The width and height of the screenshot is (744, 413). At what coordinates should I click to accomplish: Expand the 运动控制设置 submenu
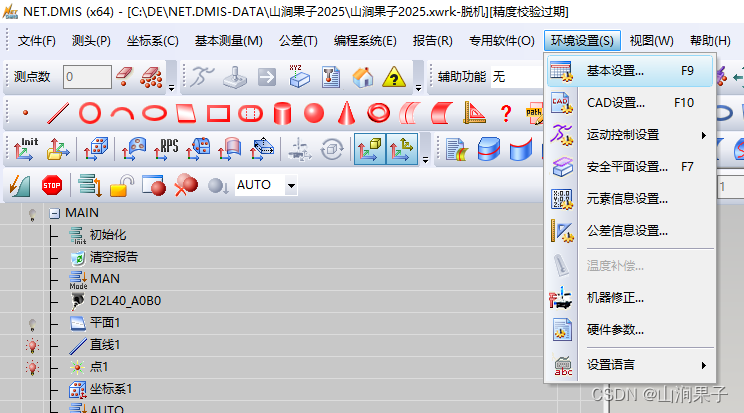pyautogui.click(x=631, y=135)
